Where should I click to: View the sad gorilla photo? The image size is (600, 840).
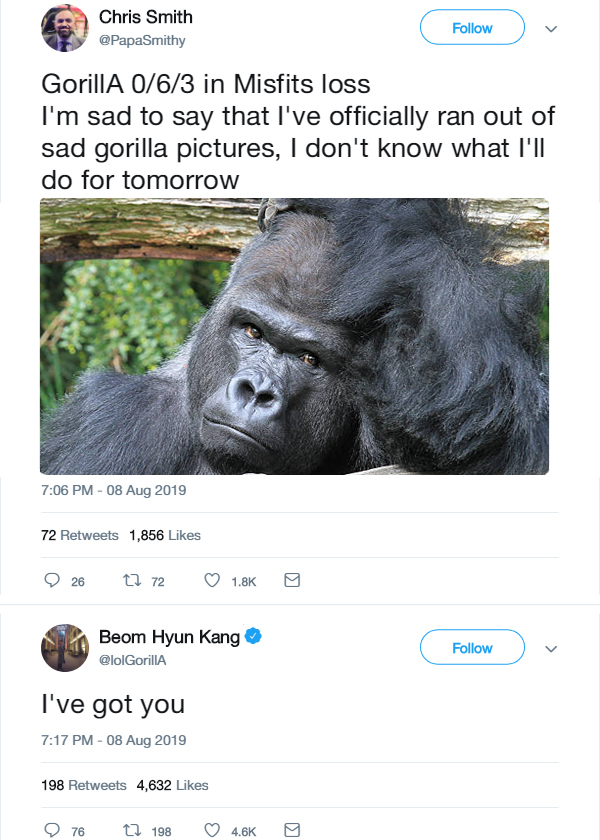coord(294,336)
